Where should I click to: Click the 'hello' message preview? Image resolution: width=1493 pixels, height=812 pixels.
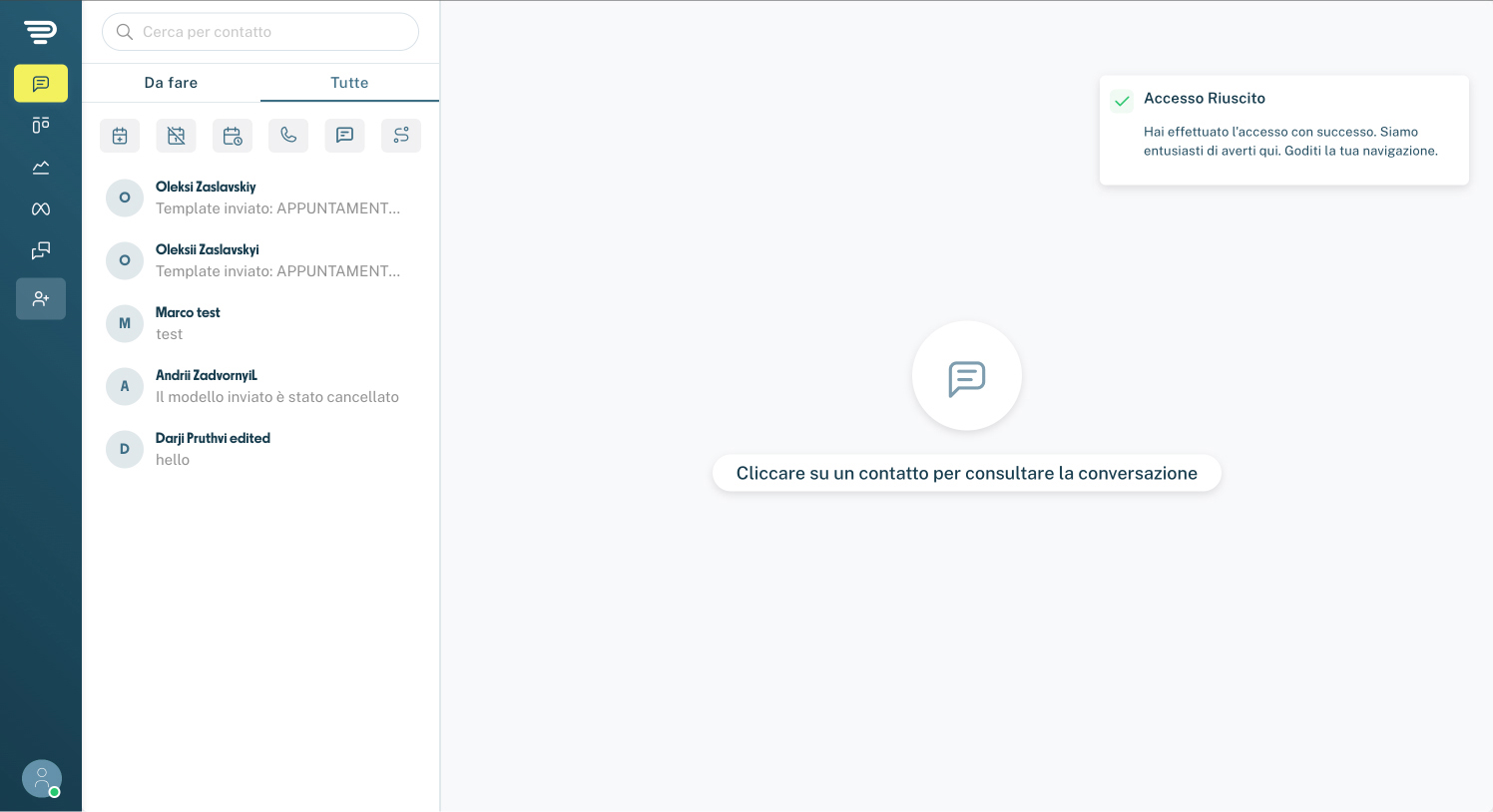coord(173,460)
